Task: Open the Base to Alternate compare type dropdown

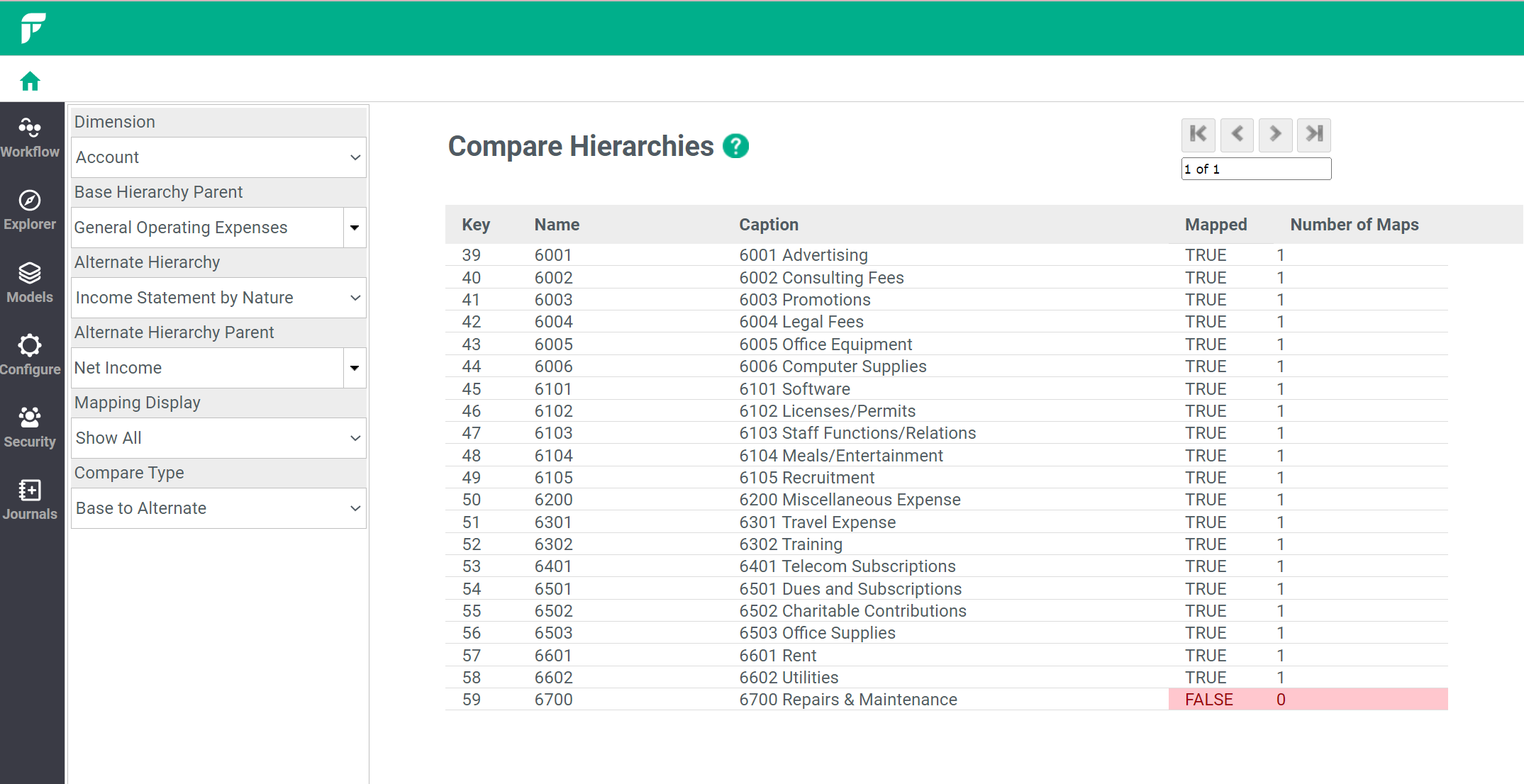Action: point(218,508)
